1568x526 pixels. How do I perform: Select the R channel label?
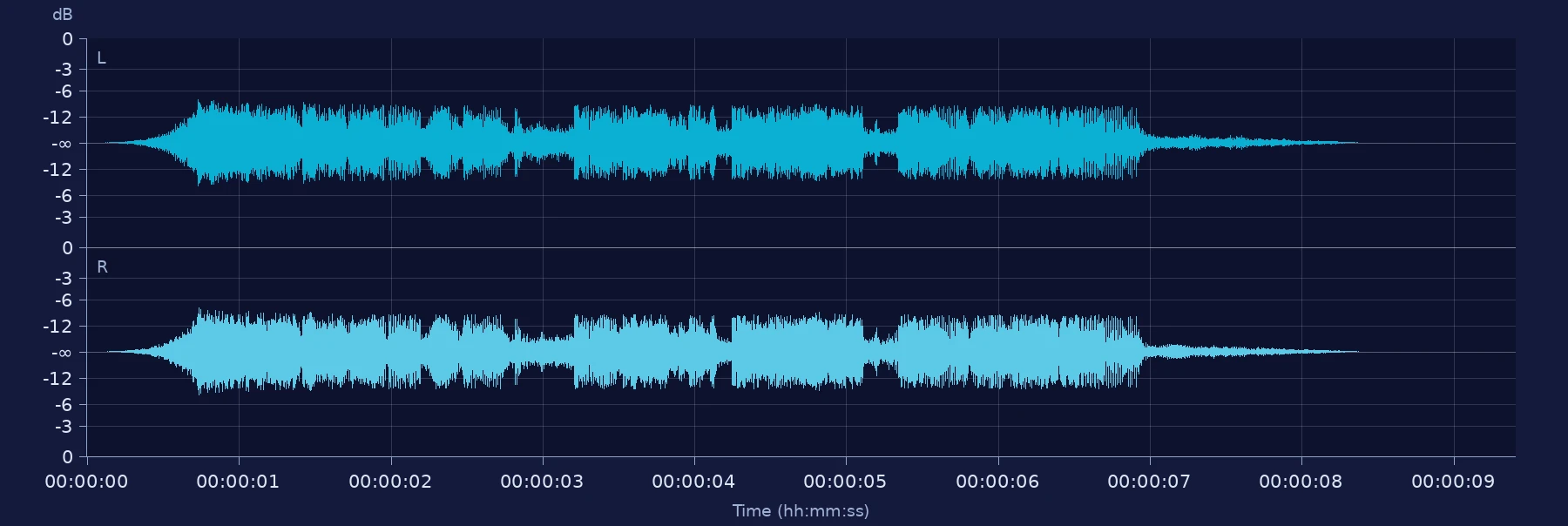[102, 267]
